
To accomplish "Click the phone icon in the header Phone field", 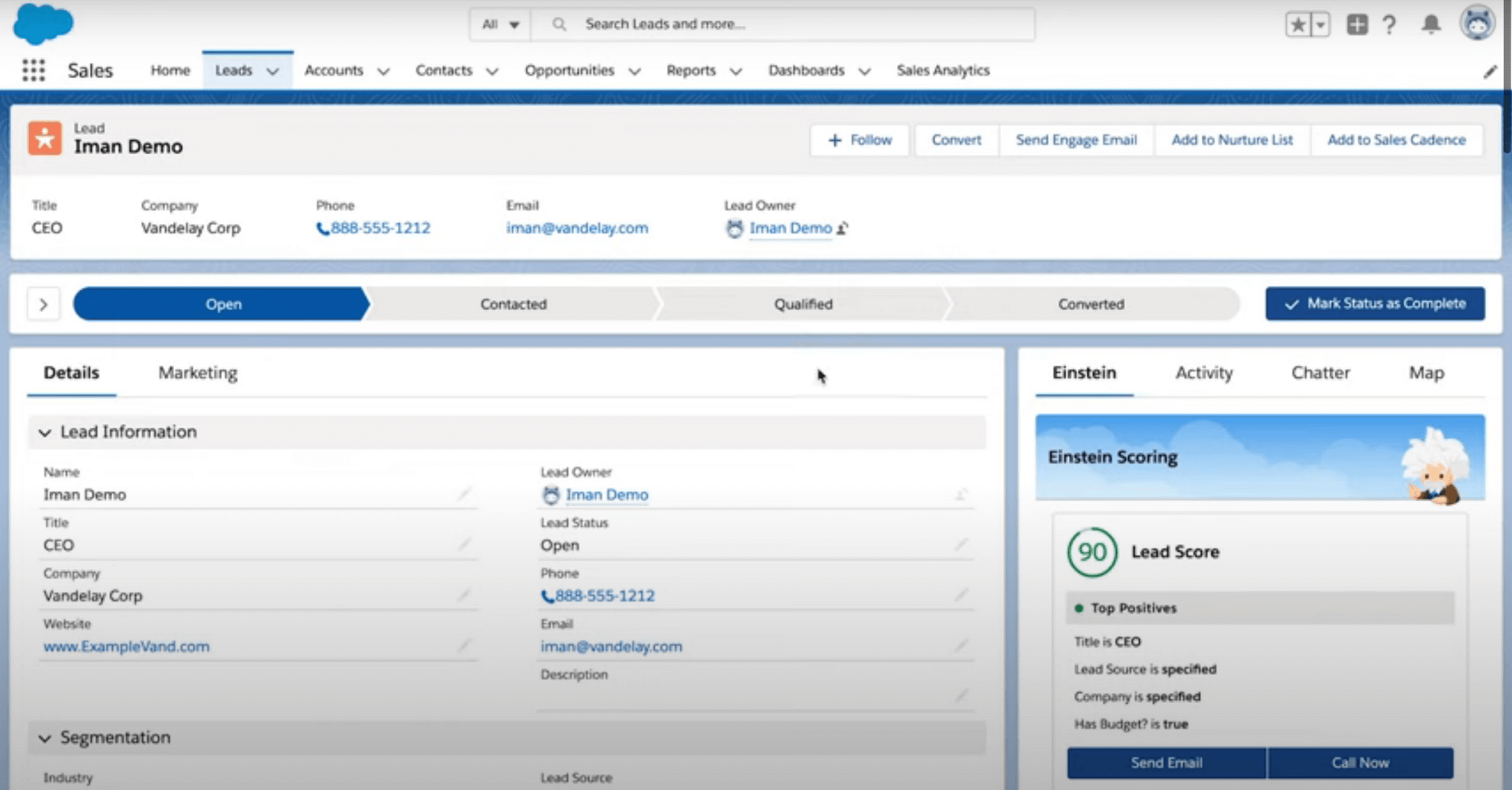I will coord(323,229).
